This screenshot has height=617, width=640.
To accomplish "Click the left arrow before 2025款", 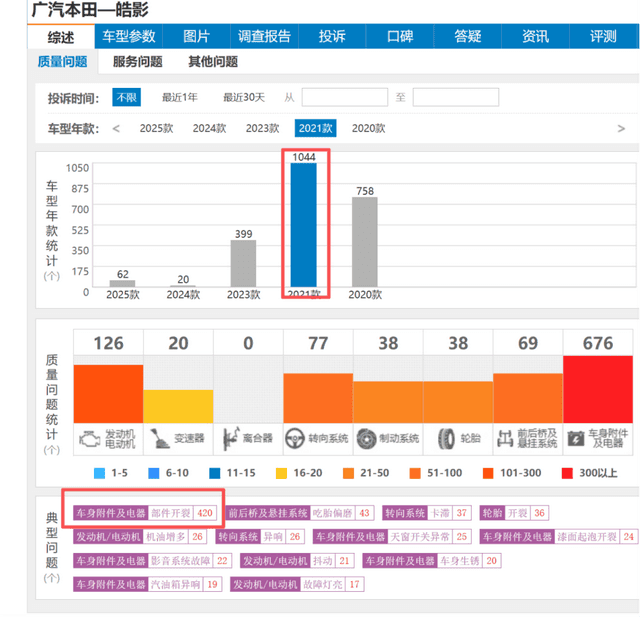I will 116,128.
